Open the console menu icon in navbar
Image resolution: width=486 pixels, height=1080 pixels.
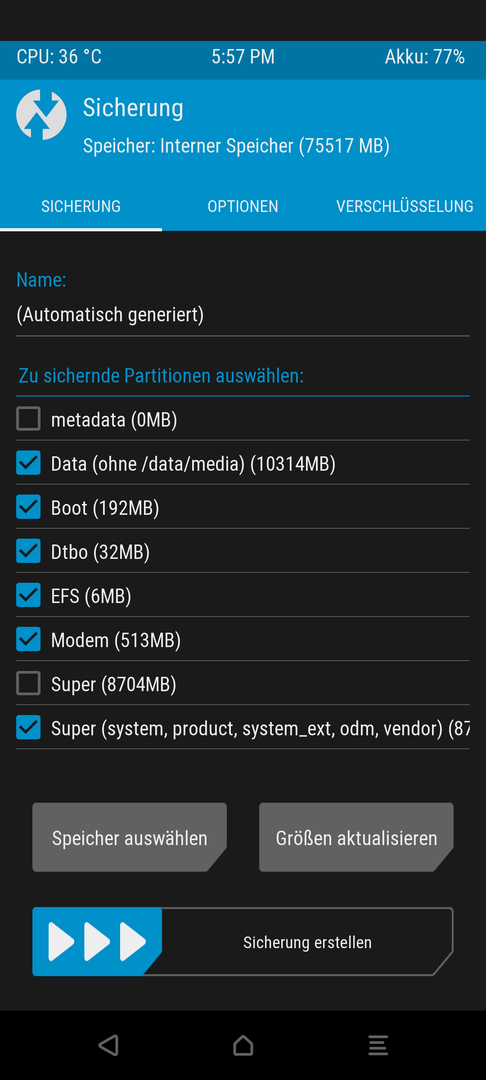tap(378, 1045)
